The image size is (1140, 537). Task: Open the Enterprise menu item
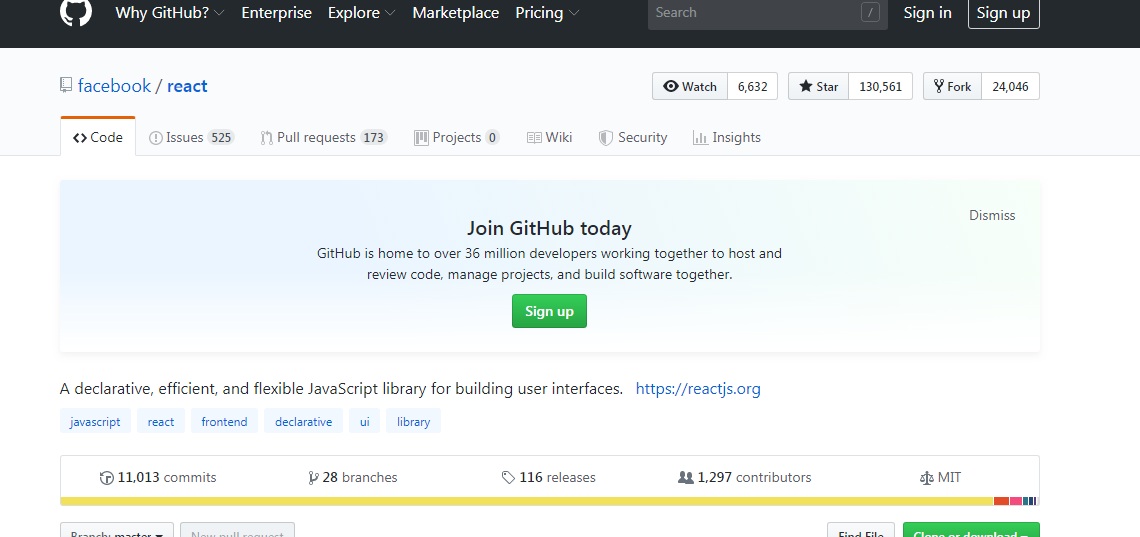(276, 13)
